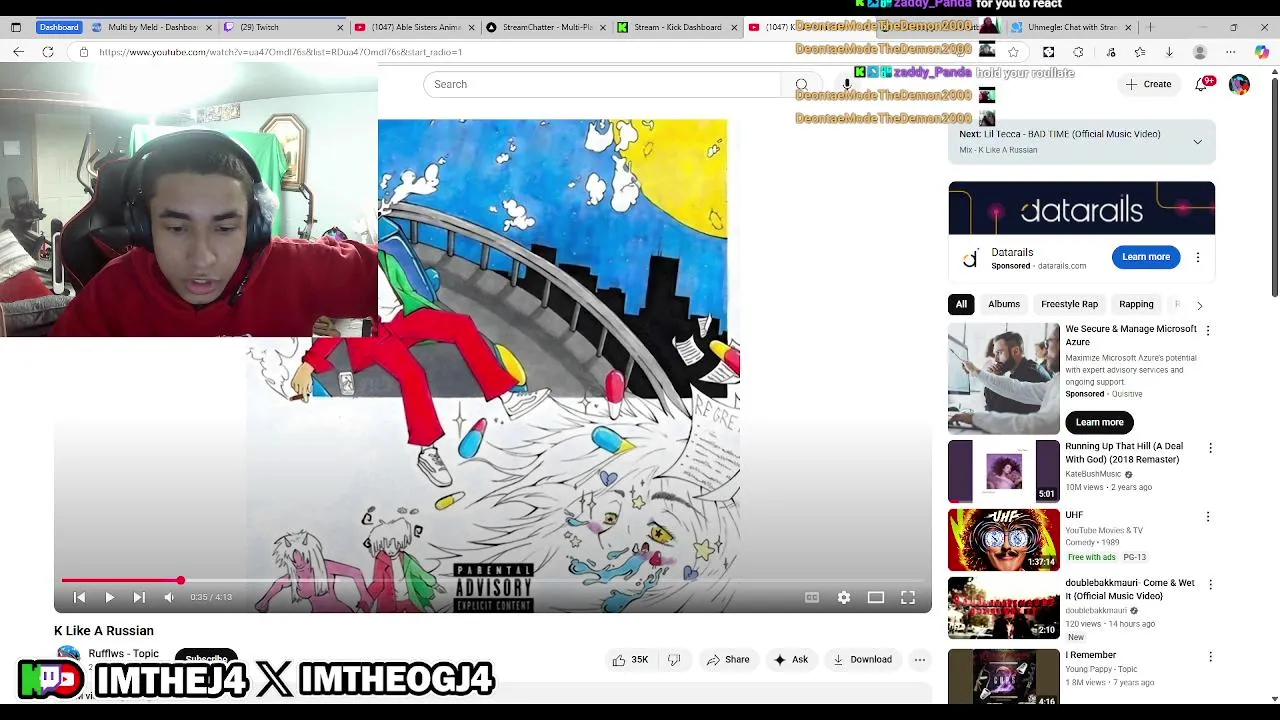Download the video

862,659
